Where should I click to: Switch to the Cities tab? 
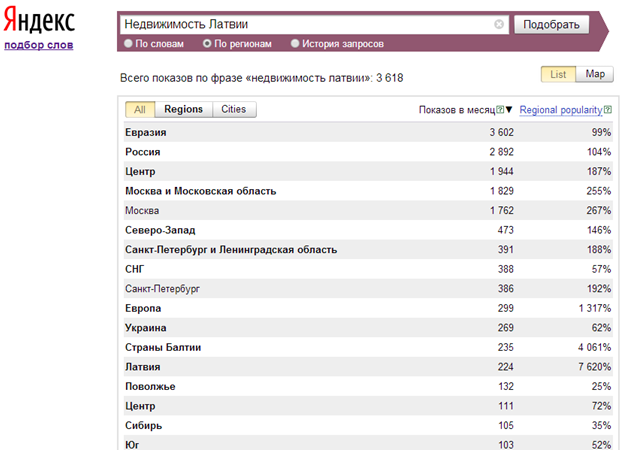[x=234, y=110]
